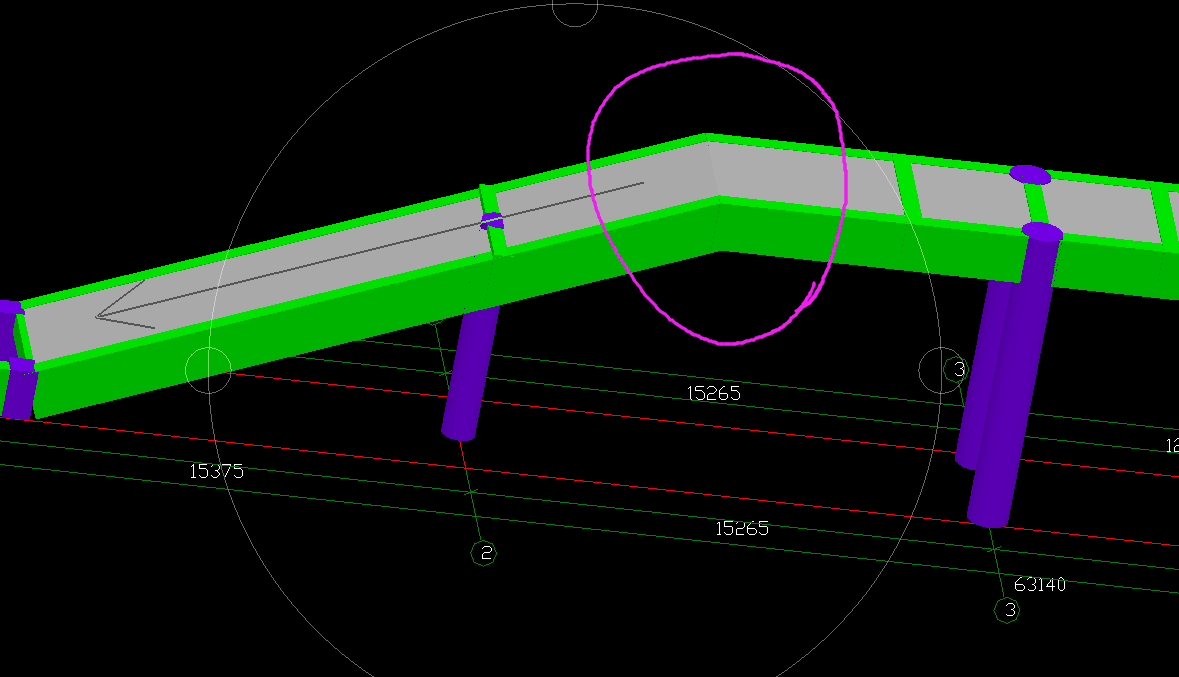Select the tall purple column above grid 3
The image size is (1179, 677).
pos(1014,375)
